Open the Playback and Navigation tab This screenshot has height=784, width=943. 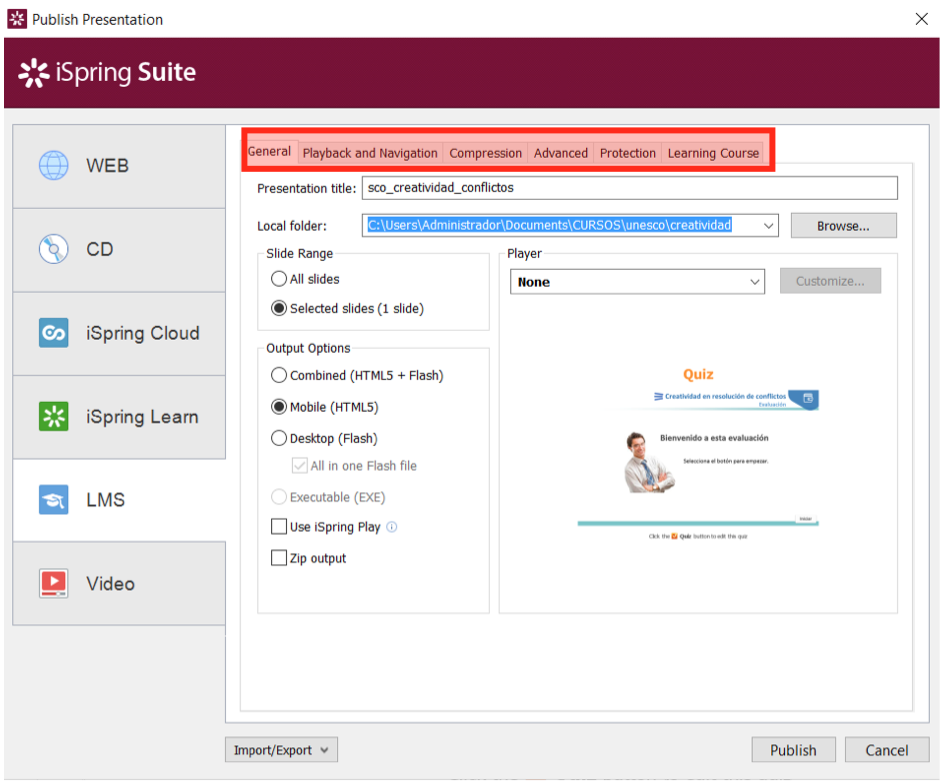(370, 153)
